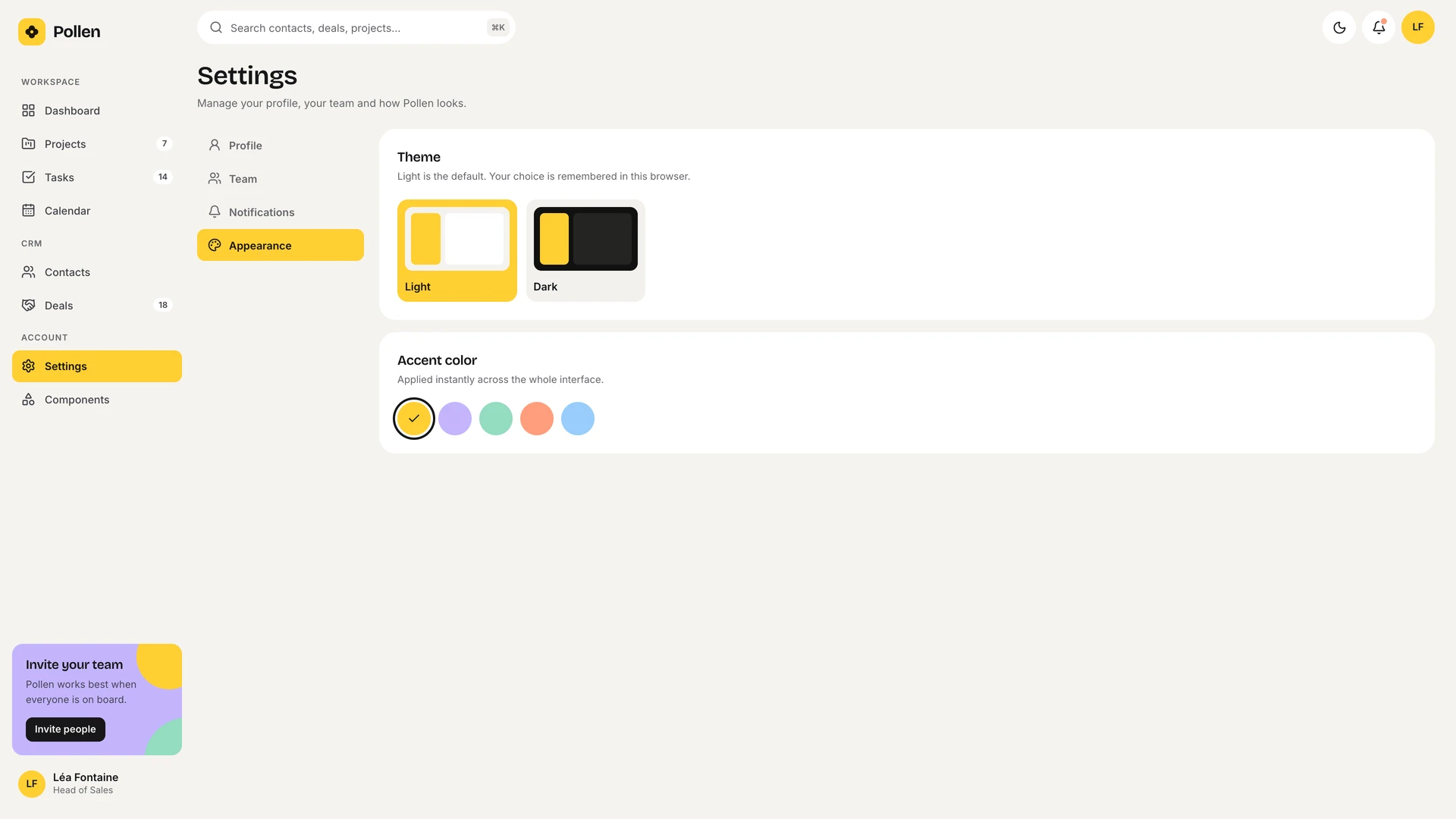Go to the Components page
The width and height of the screenshot is (1456, 819).
click(97, 400)
